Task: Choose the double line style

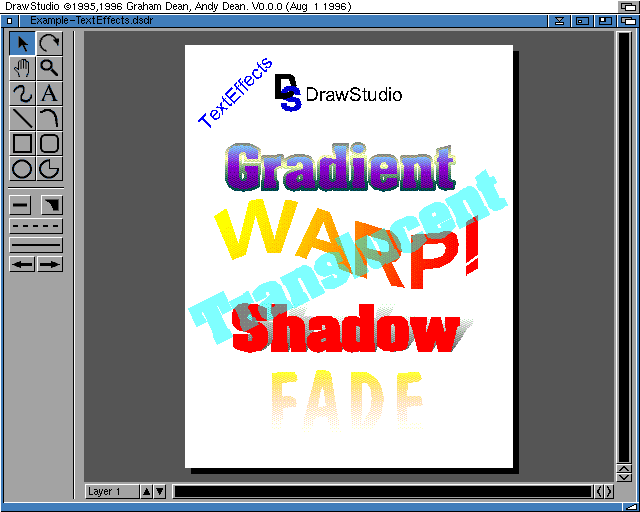Action: click(36, 245)
